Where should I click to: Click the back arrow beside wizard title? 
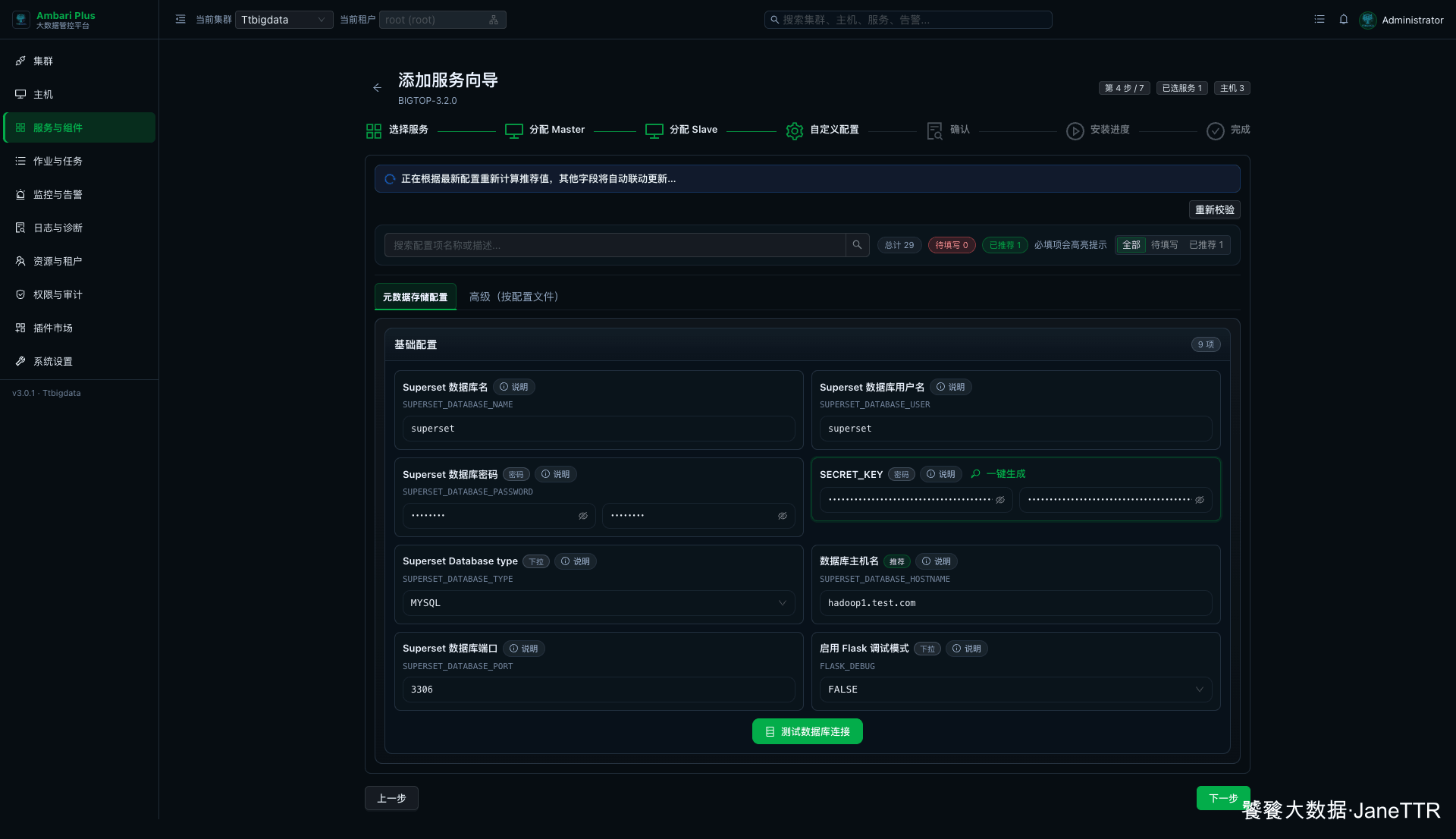(x=377, y=88)
